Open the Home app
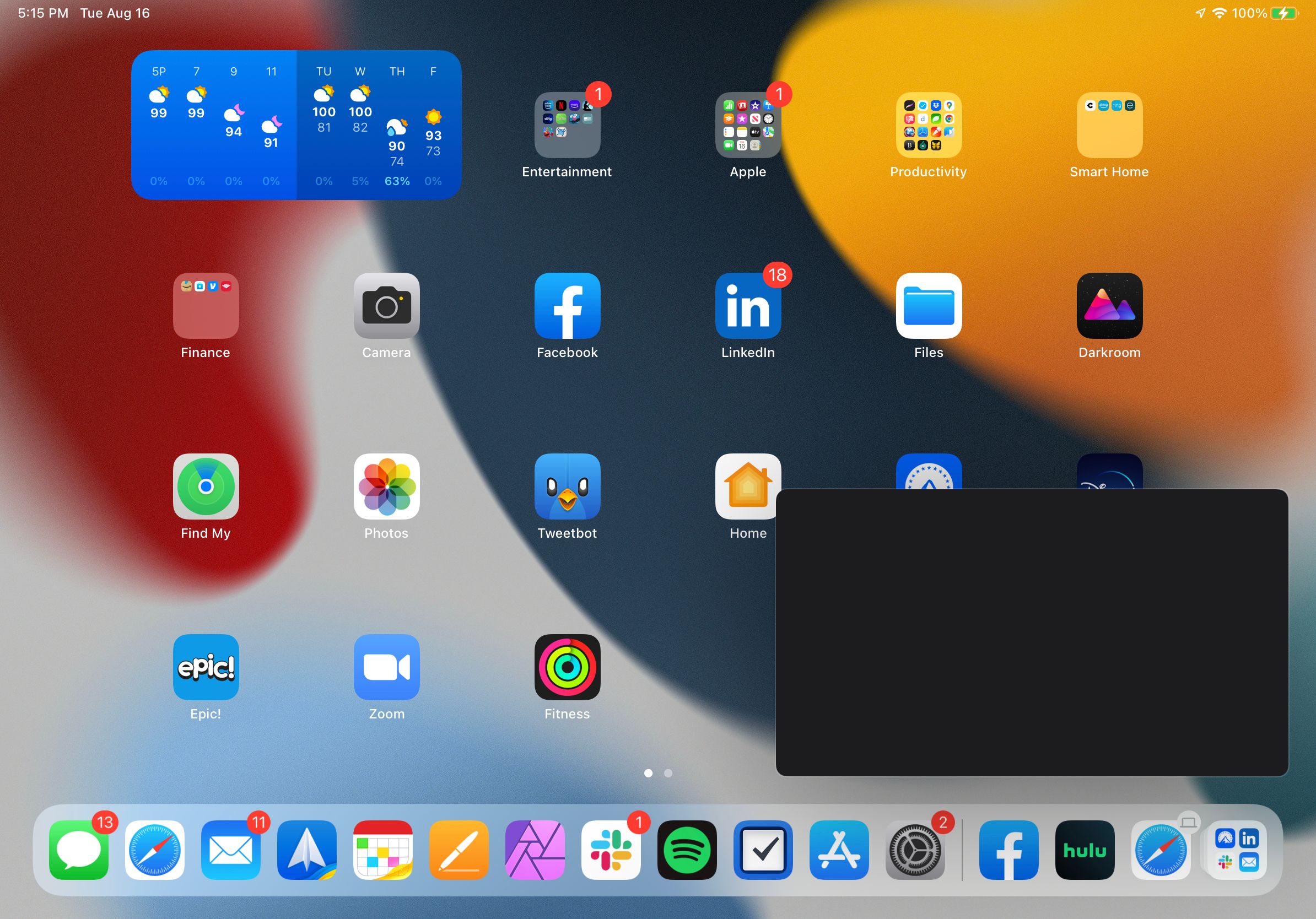The width and height of the screenshot is (1316, 919). 747,486
